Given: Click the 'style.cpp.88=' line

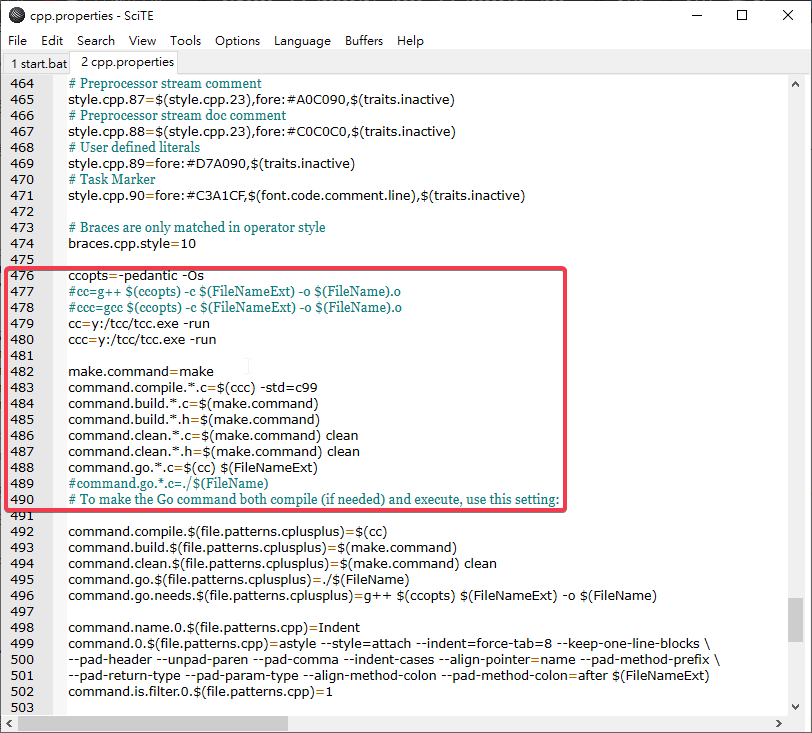Looking at the screenshot, I should point(262,132).
